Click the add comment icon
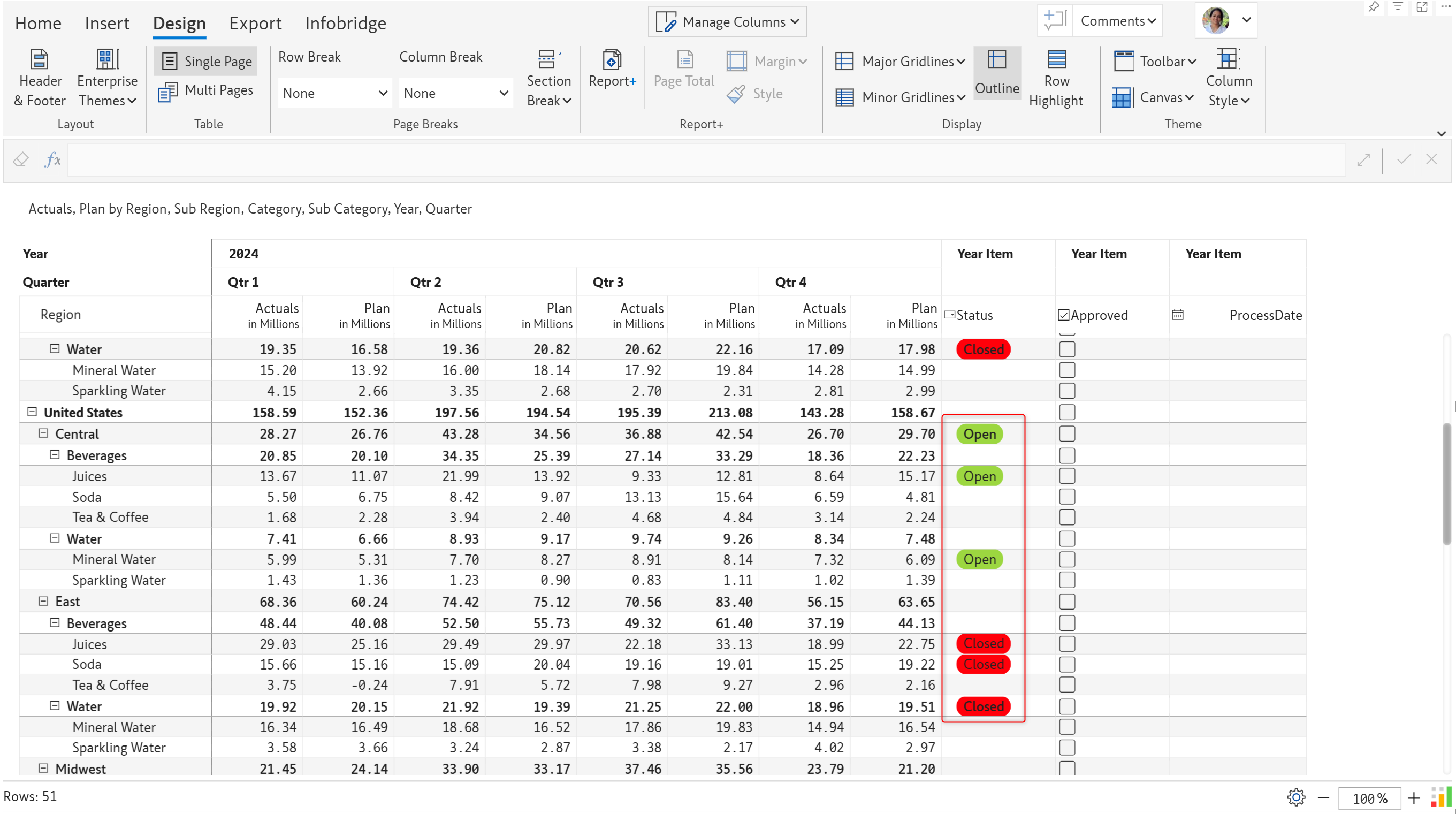Image resolution: width=1456 pixels, height=814 pixels. click(1054, 20)
